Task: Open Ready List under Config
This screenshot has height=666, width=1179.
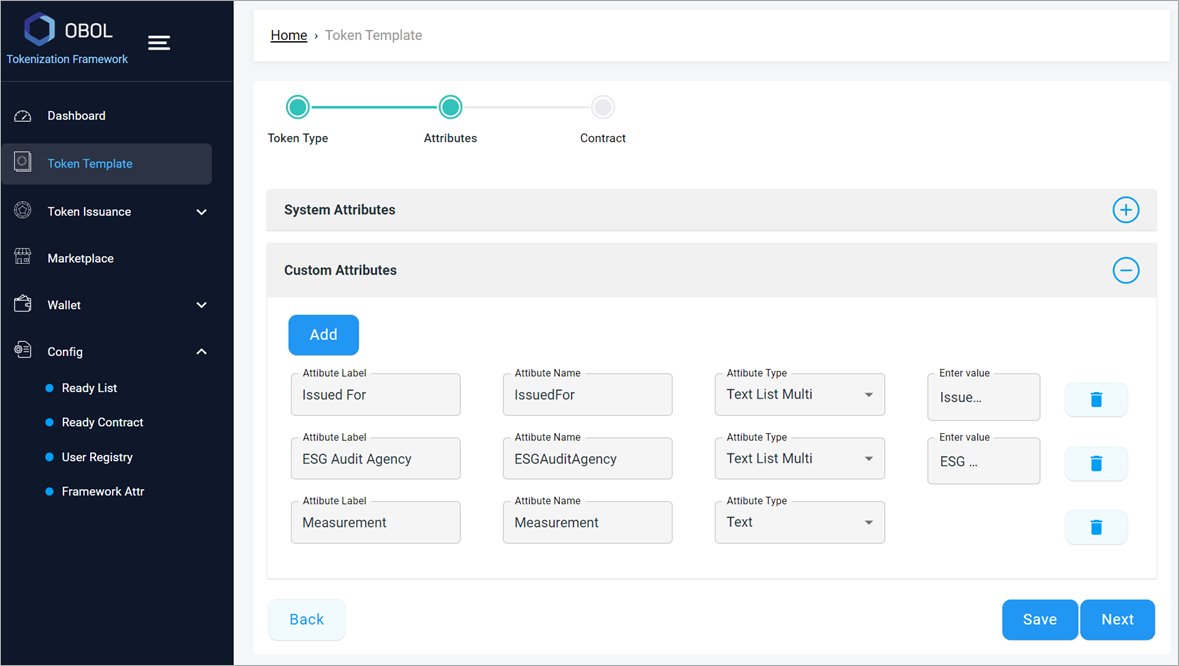Action: (89, 388)
